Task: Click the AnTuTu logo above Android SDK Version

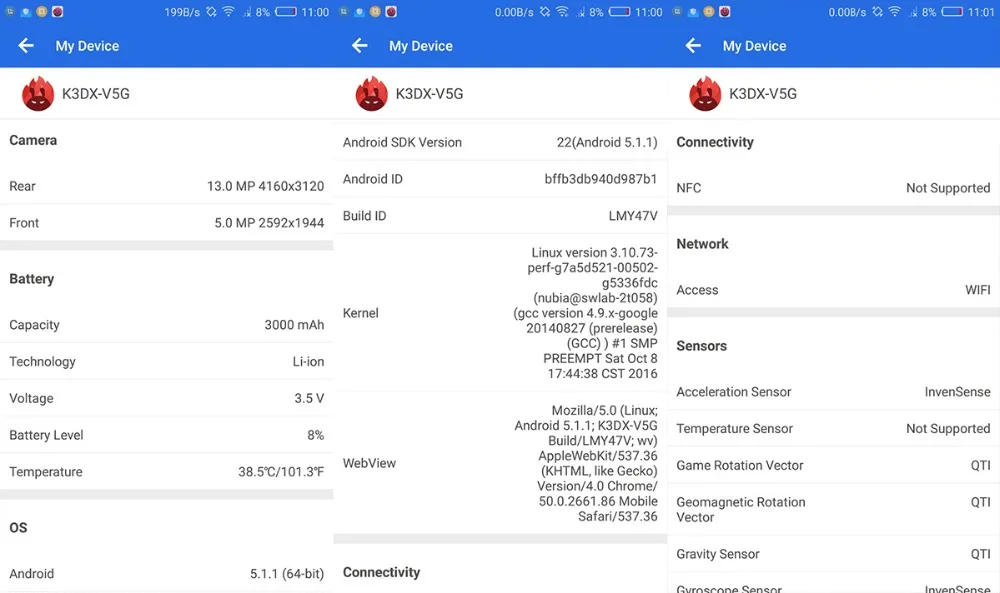Action: [371, 94]
